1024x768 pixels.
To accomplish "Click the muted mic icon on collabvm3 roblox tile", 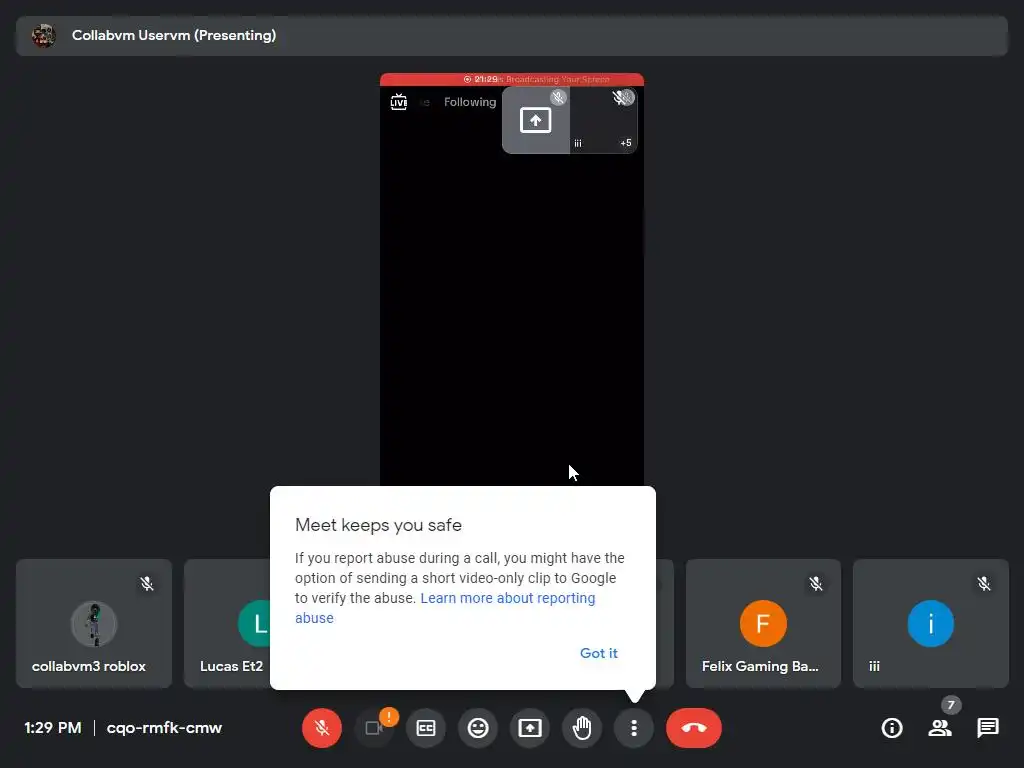I will pos(147,583).
